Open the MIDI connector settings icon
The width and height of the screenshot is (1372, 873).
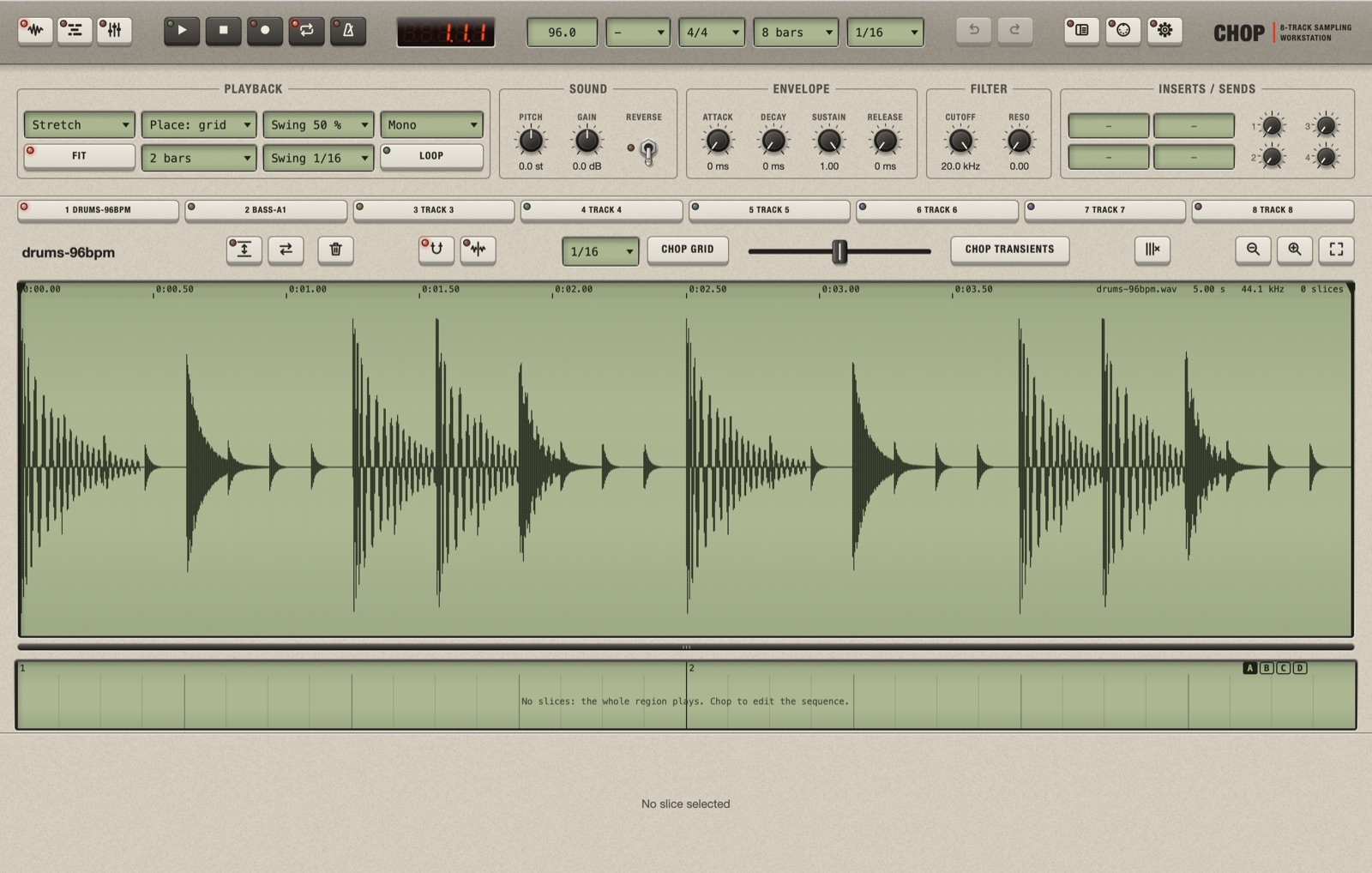click(x=1122, y=31)
